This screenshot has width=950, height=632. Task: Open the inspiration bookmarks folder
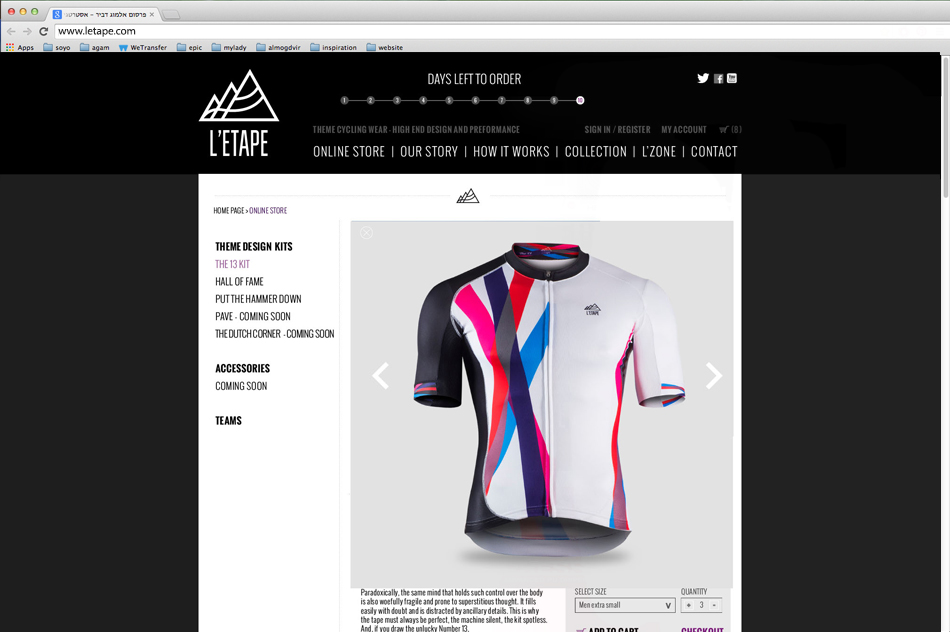point(333,47)
